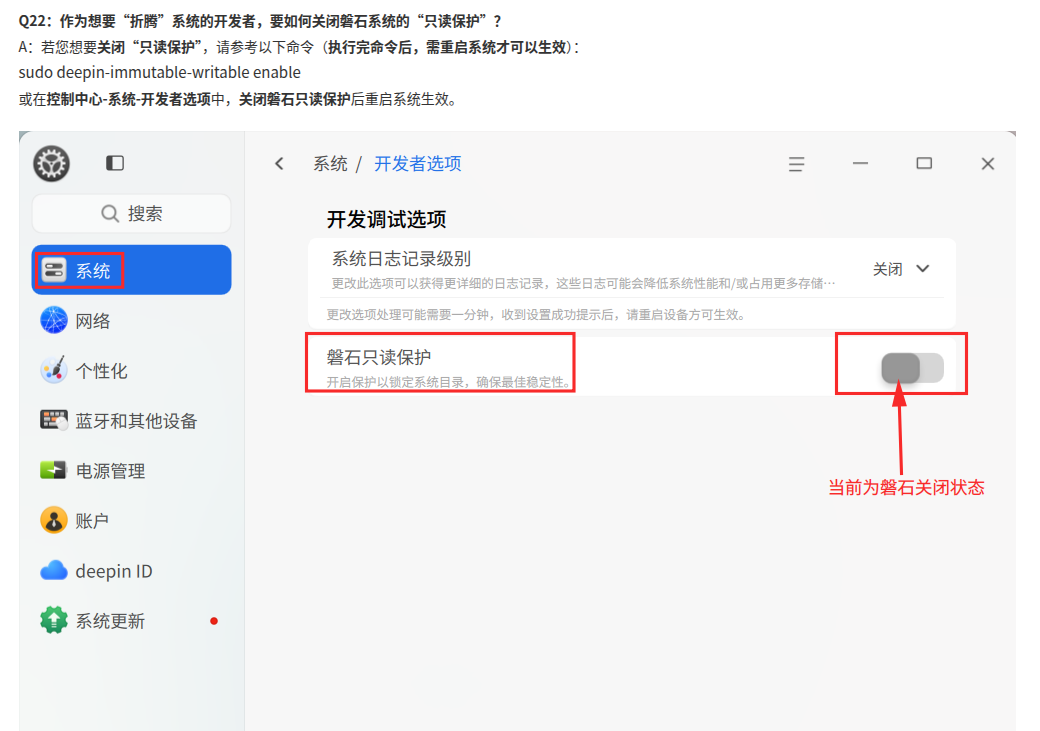Click into the 搜索 search field
1040x731 pixels.
(131, 214)
